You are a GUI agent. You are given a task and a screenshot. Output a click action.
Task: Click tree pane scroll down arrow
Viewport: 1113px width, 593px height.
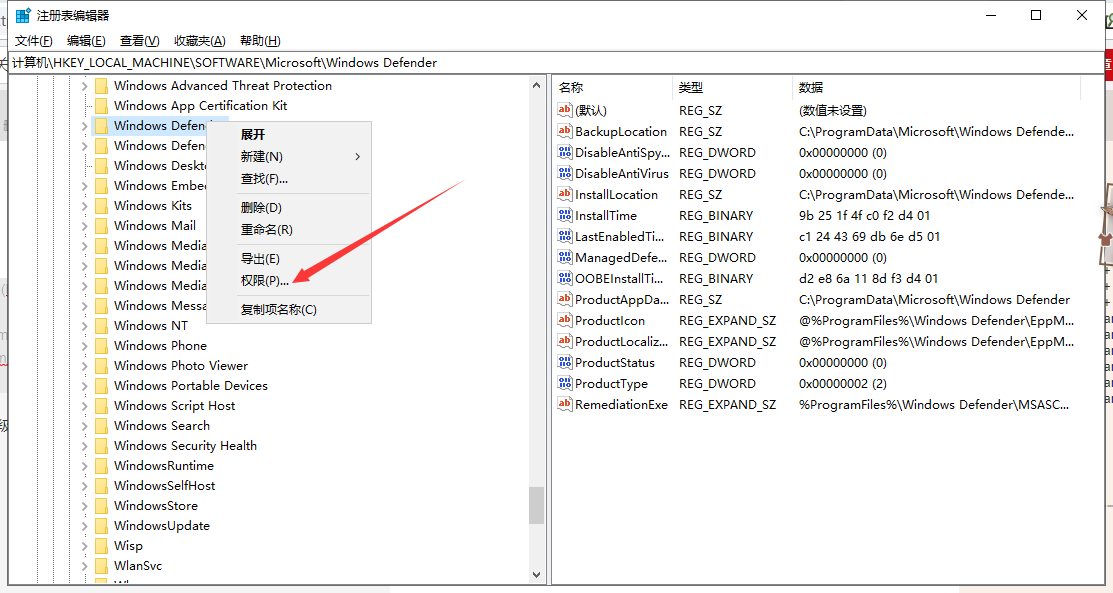536,575
